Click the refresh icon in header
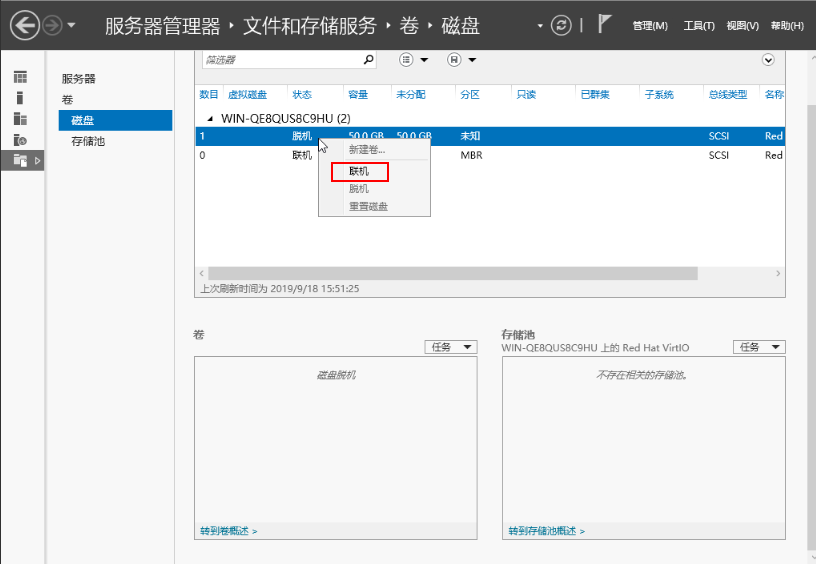Image resolution: width=816 pixels, height=564 pixels. pyautogui.click(x=563, y=25)
